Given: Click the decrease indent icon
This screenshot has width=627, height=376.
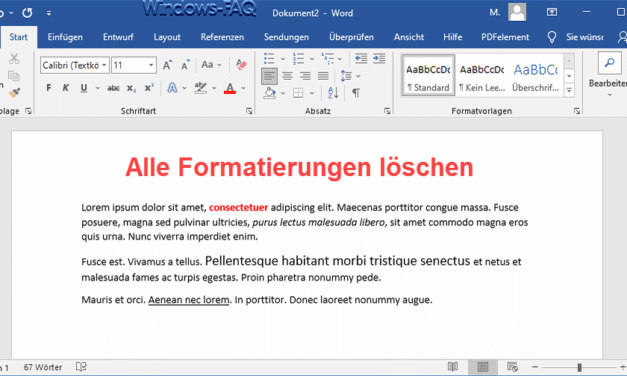Looking at the screenshot, I should (361, 58).
